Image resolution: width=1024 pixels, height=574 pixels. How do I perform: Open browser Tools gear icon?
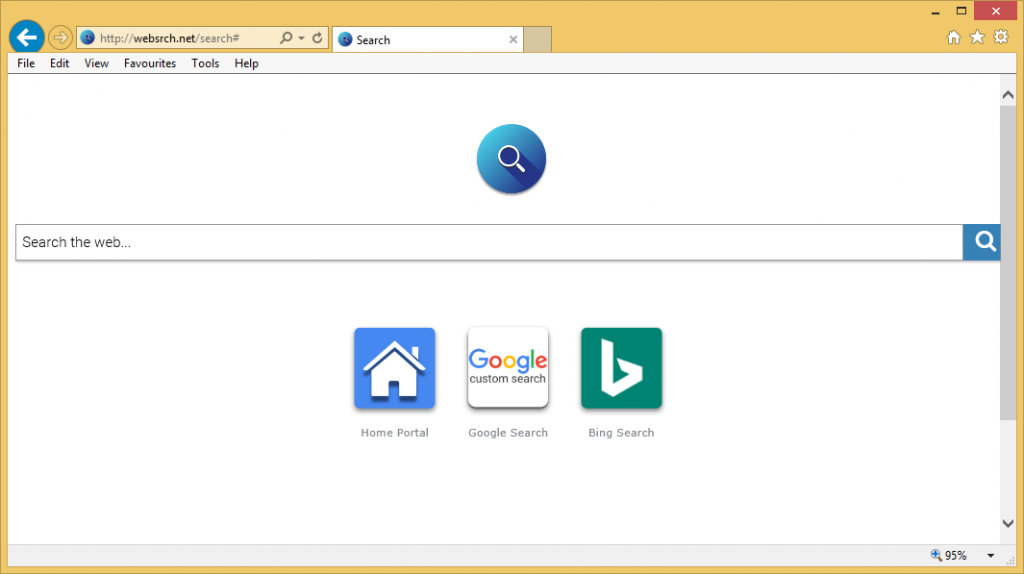tap(1001, 37)
